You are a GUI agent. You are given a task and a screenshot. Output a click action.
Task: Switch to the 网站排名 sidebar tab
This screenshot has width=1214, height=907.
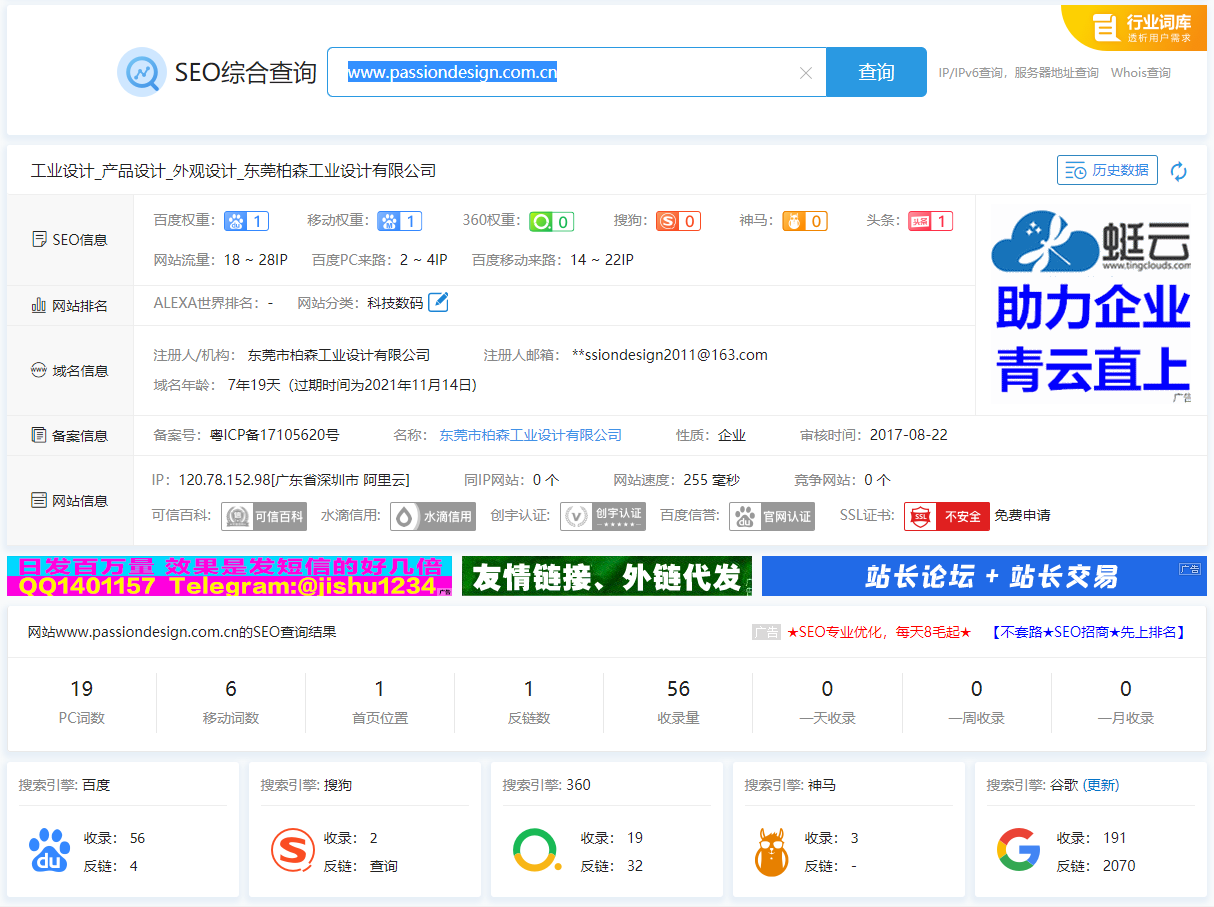coord(70,305)
